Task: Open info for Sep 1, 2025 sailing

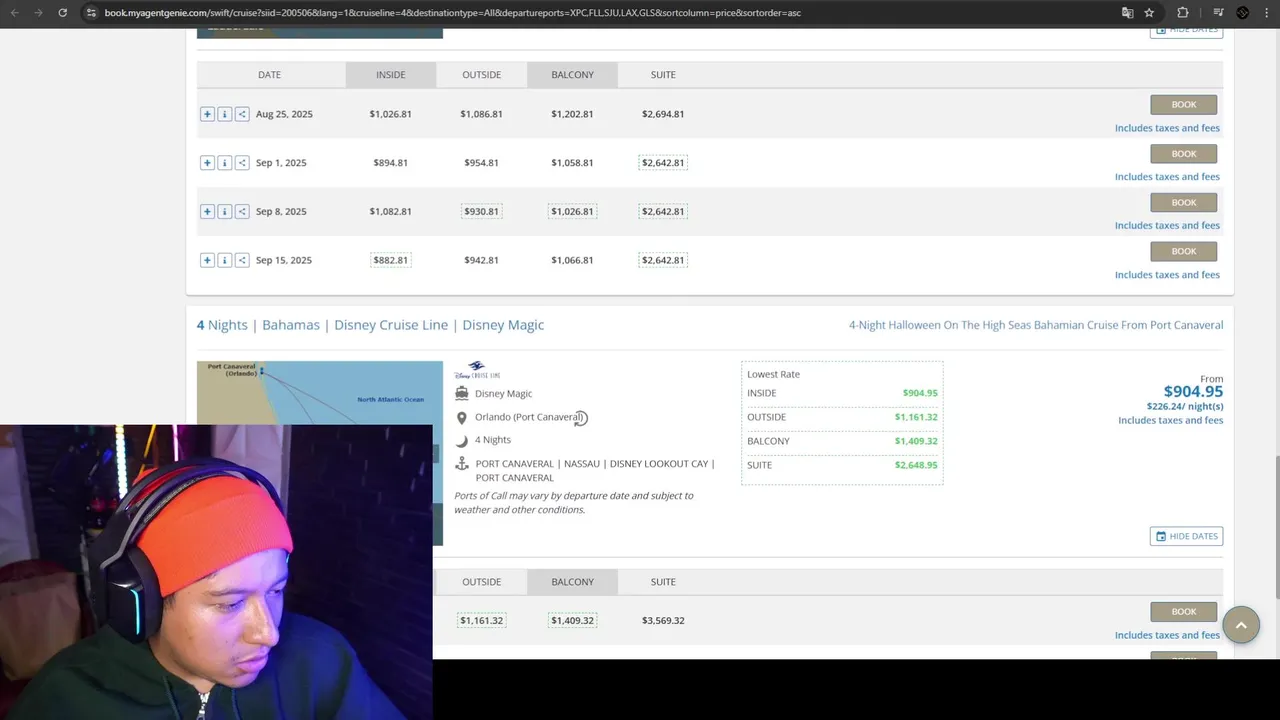Action: (x=224, y=163)
